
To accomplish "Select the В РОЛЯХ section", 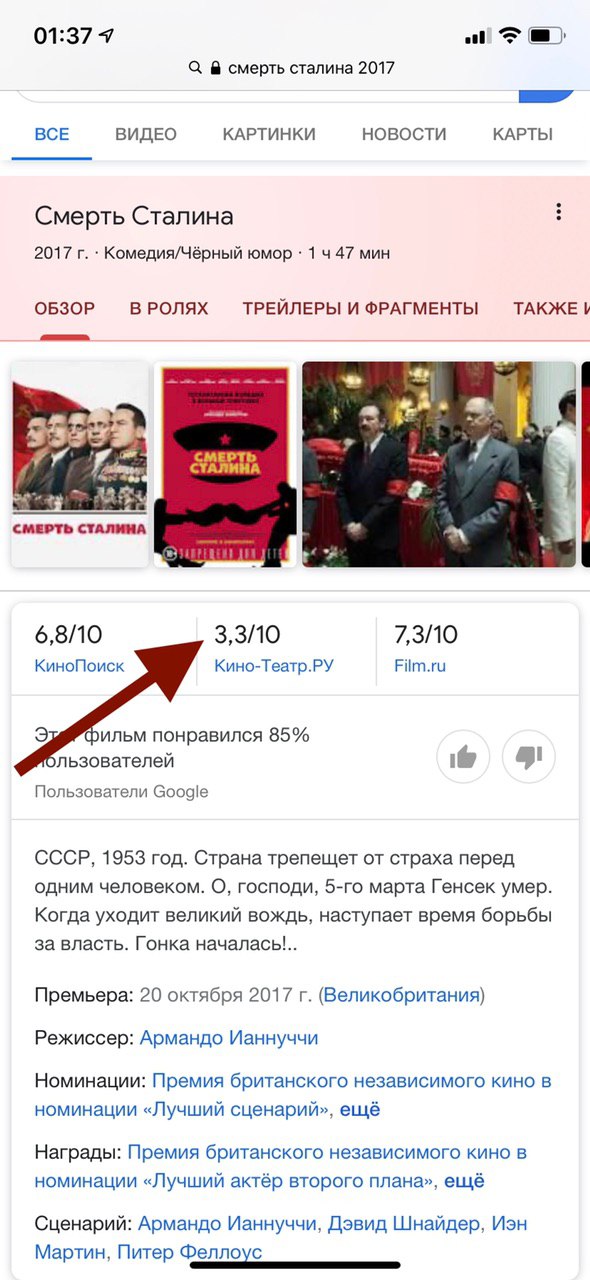I will 169,308.
